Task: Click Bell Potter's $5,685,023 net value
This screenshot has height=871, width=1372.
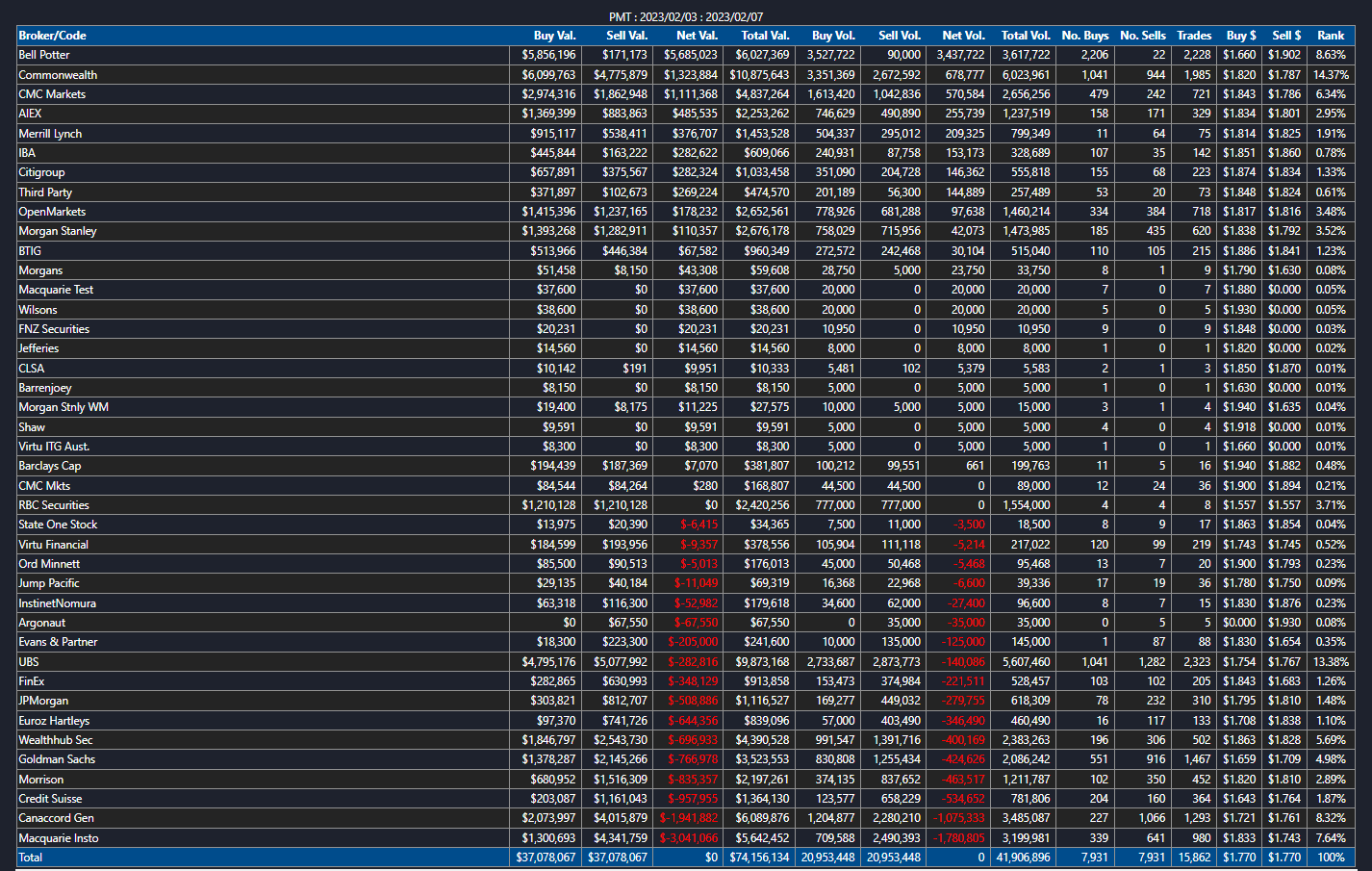Action: tap(690, 55)
